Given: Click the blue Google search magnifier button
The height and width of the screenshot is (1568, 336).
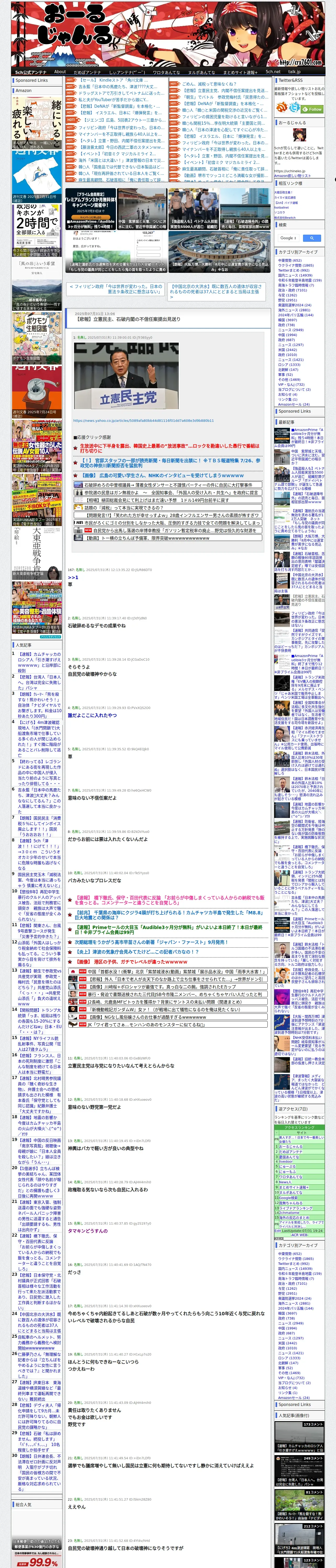Looking at the screenshot, I should (312, 238).
